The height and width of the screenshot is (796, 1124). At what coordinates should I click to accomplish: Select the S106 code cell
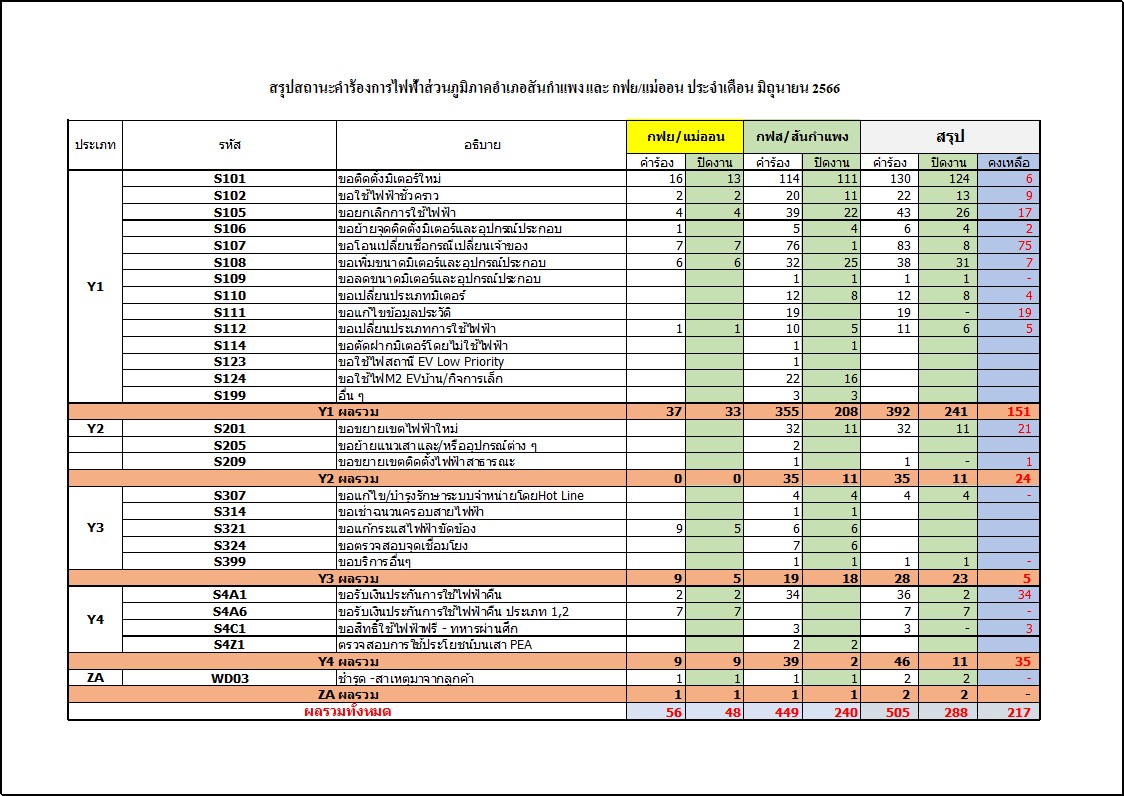pyautogui.click(x=229, y=229)
